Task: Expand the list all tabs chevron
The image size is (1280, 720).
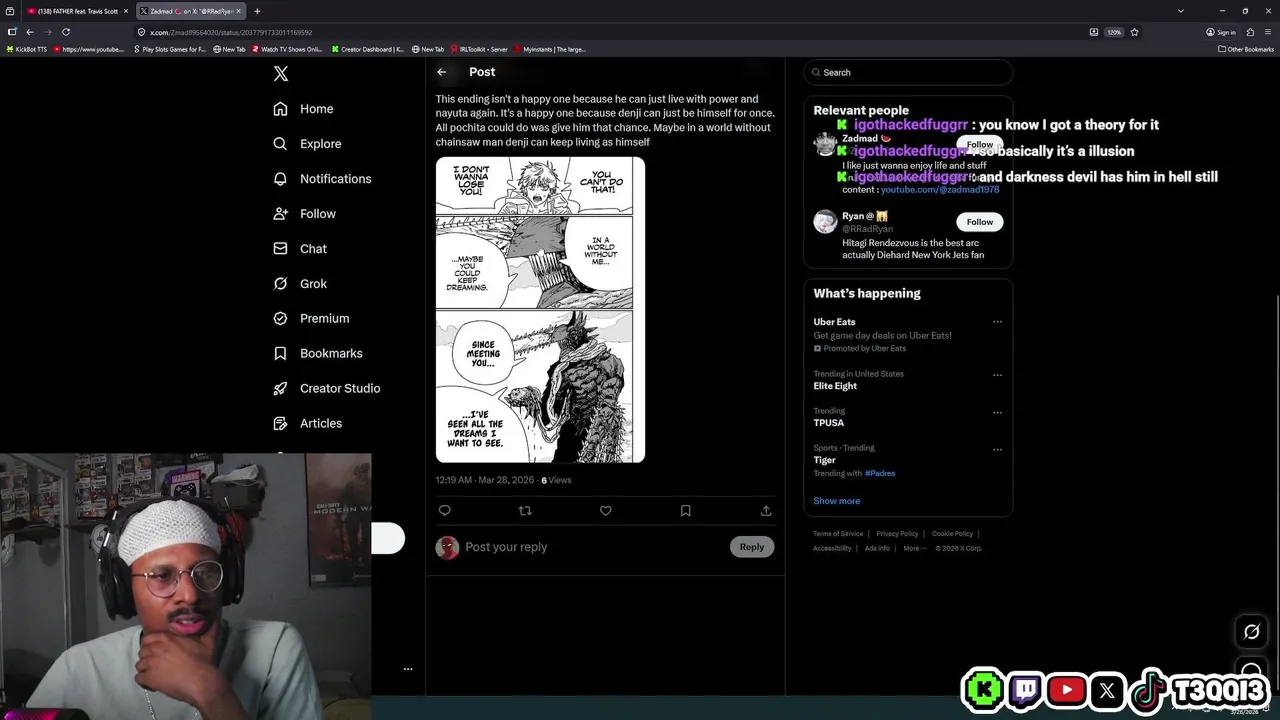Action: coord(1180,11)
